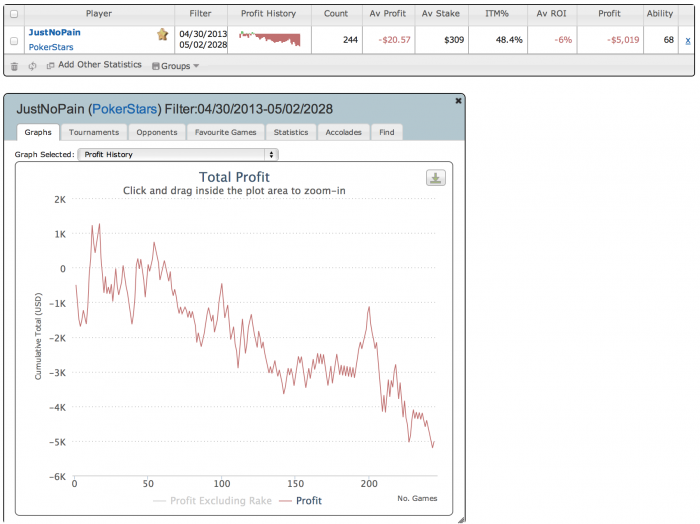700x524 pixels.
Task: Open the Graph Selected dropdown
Action: click(x=178, y=154)
